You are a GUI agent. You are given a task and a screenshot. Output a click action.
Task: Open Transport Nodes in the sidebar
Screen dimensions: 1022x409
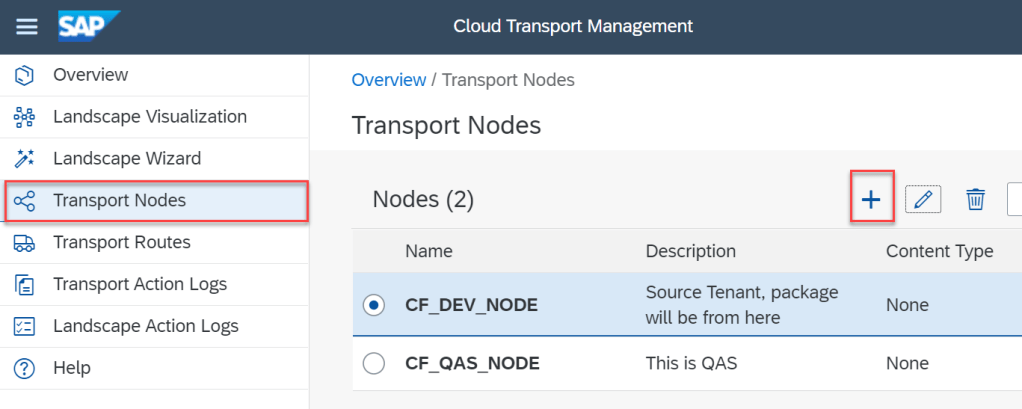point(119,200)
